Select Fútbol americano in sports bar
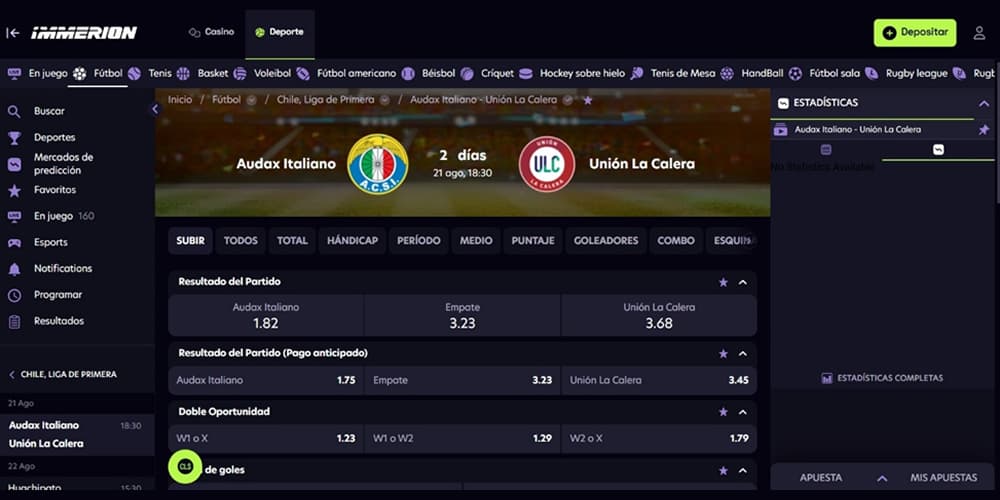 pos(346,73)
